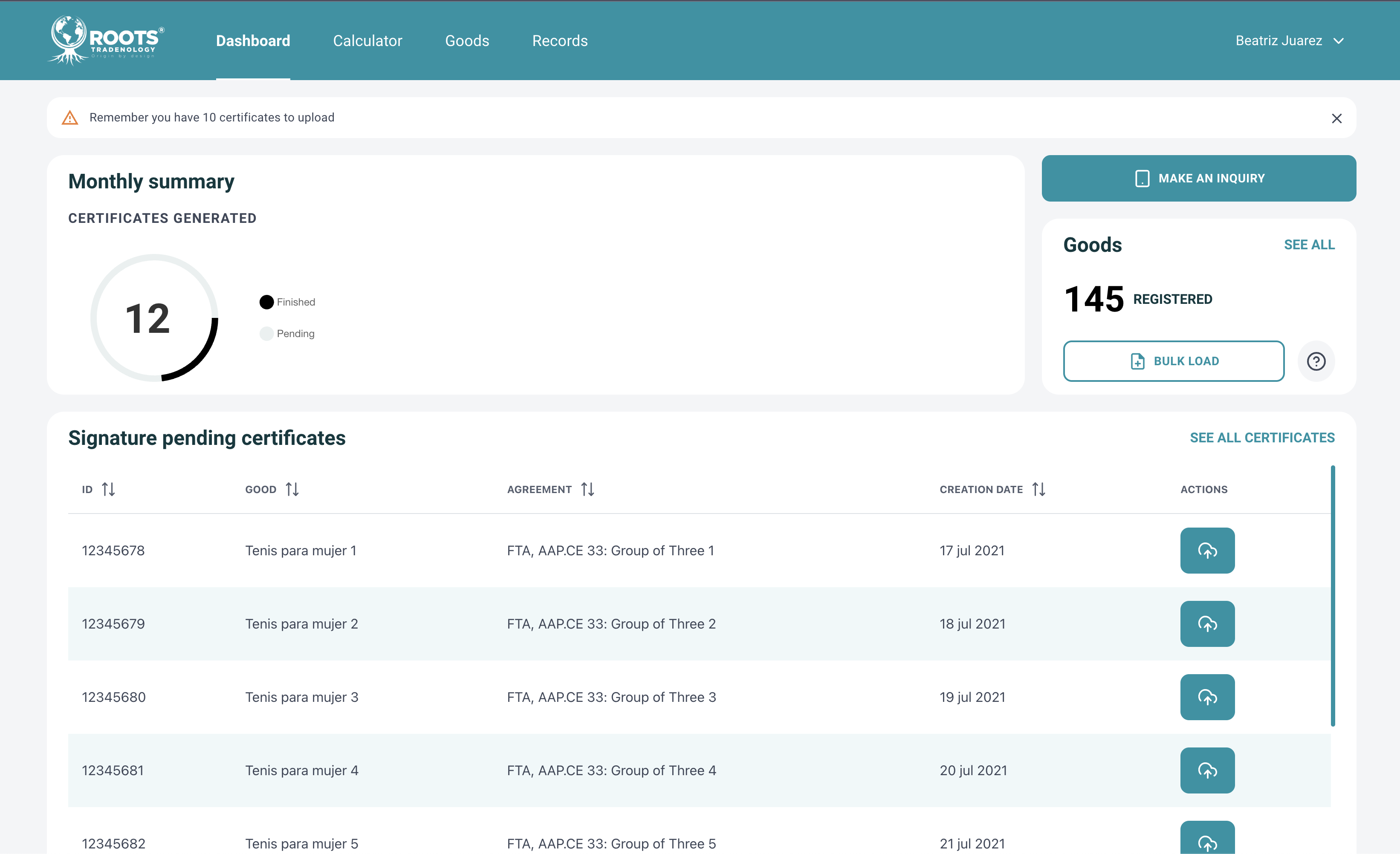This screenshot has height=854, width=1400.
Task: Open the Calculator tab
Action: [x=367, y=41]
